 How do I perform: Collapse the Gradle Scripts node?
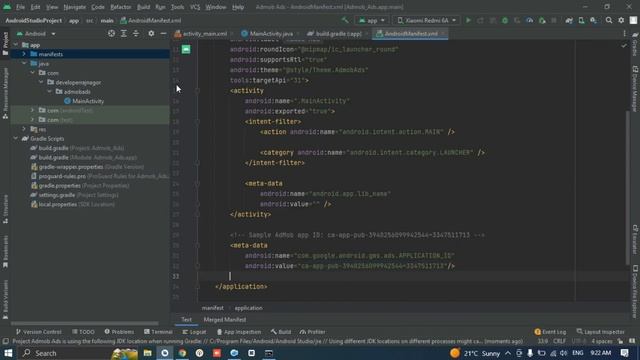point(16,138)
